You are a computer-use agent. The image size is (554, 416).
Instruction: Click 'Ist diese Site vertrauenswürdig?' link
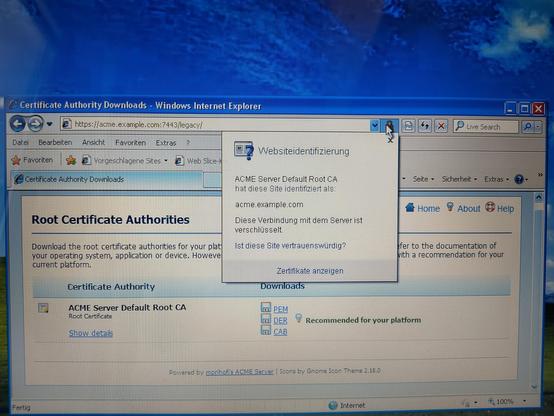[290, 246]
